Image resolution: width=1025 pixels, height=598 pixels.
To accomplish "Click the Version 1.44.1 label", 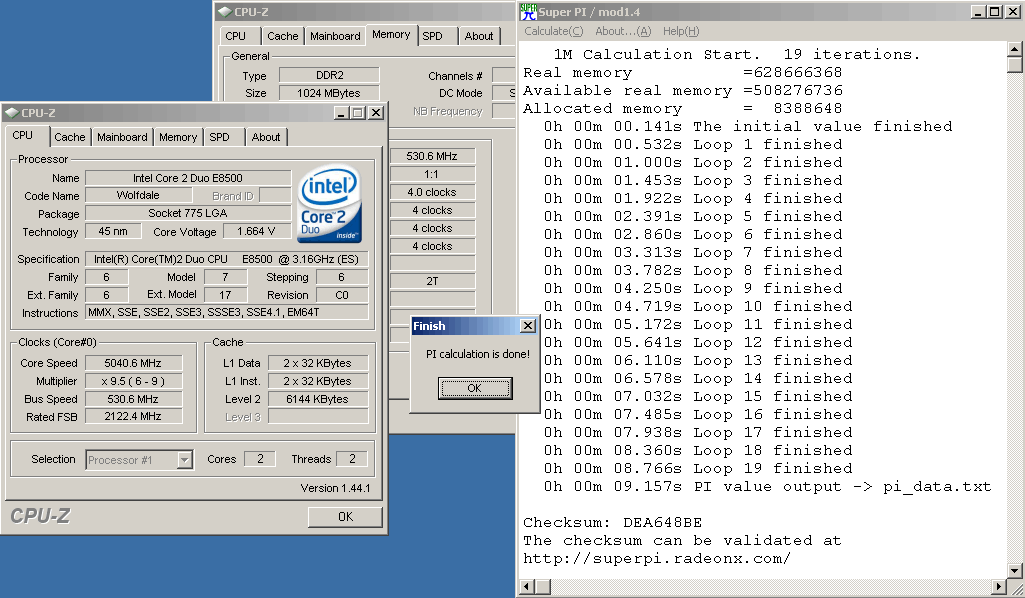I will click(x=335, y=488).
